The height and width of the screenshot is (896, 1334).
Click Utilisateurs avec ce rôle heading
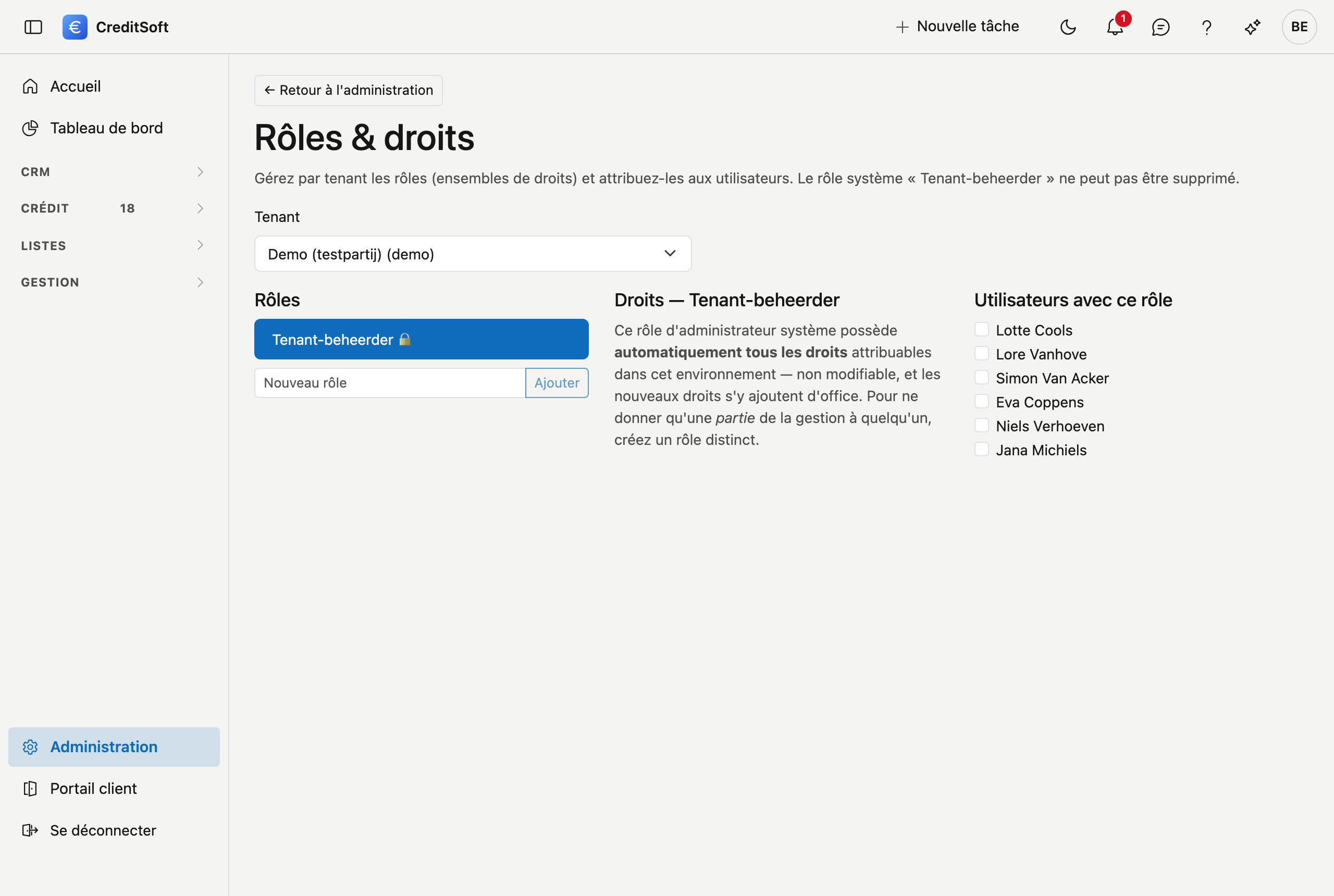tap(1073, 300)
